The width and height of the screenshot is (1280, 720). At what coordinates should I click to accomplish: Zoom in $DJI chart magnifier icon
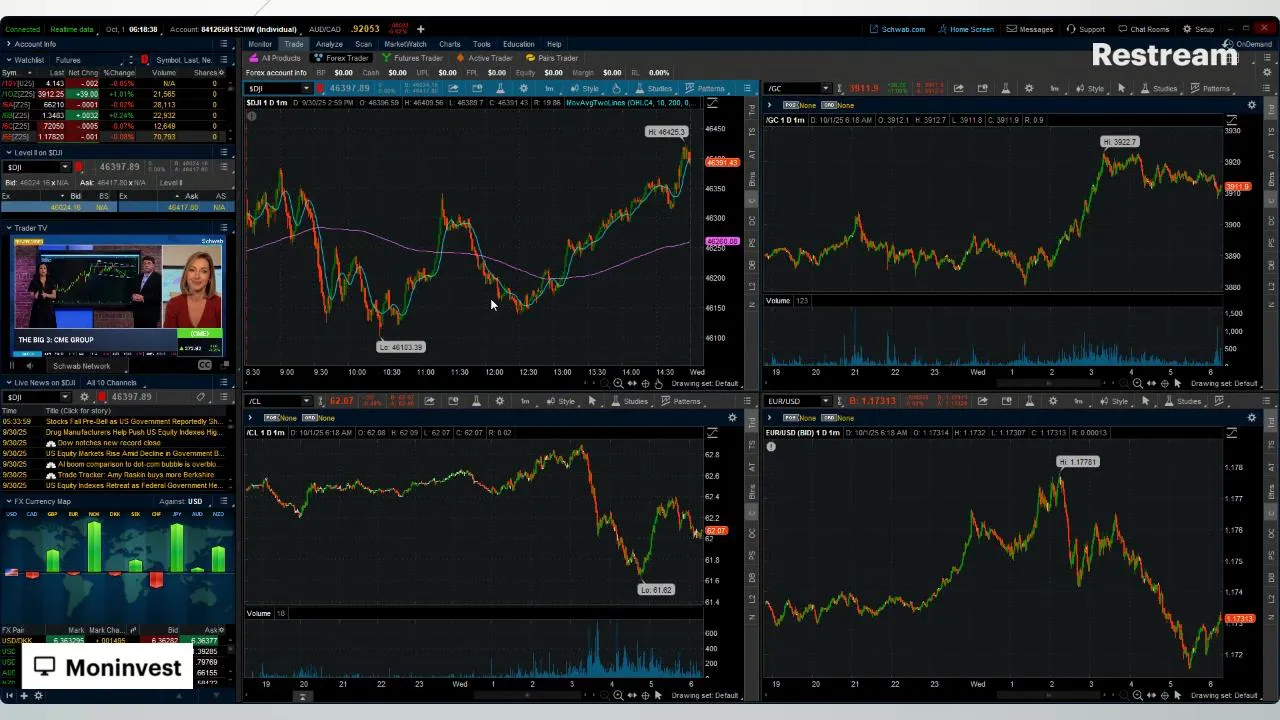point(618,384)
